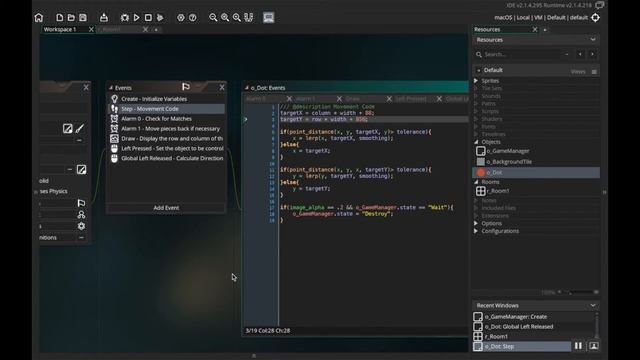
Task: Collapse the Rooms folder
Action: (476, 182)
